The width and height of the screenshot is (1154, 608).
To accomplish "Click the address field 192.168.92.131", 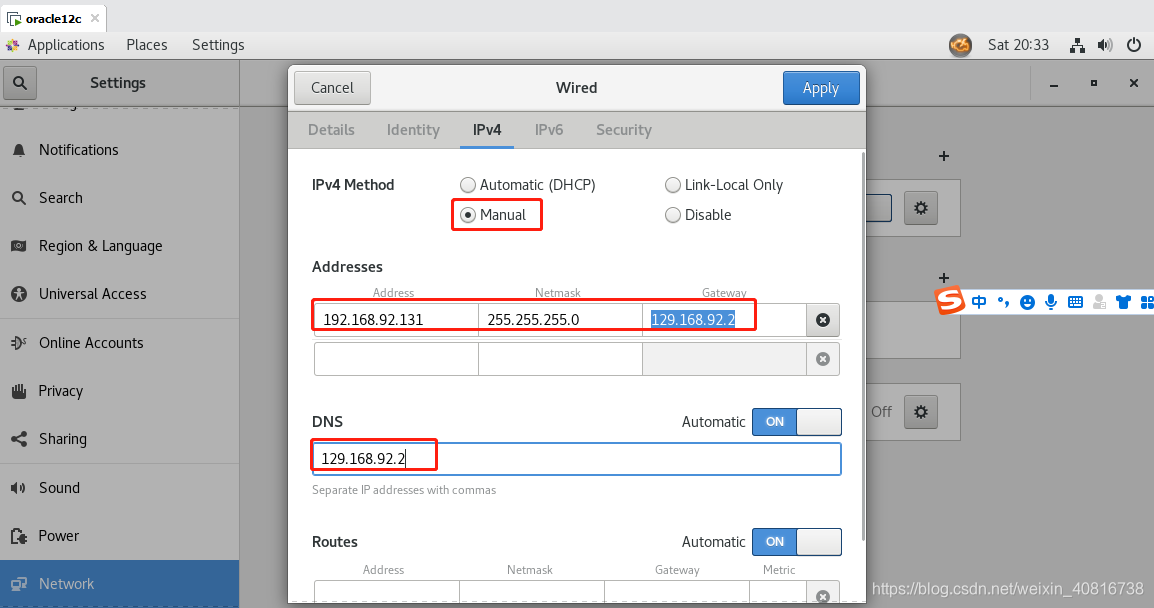I will coord(396,319).
